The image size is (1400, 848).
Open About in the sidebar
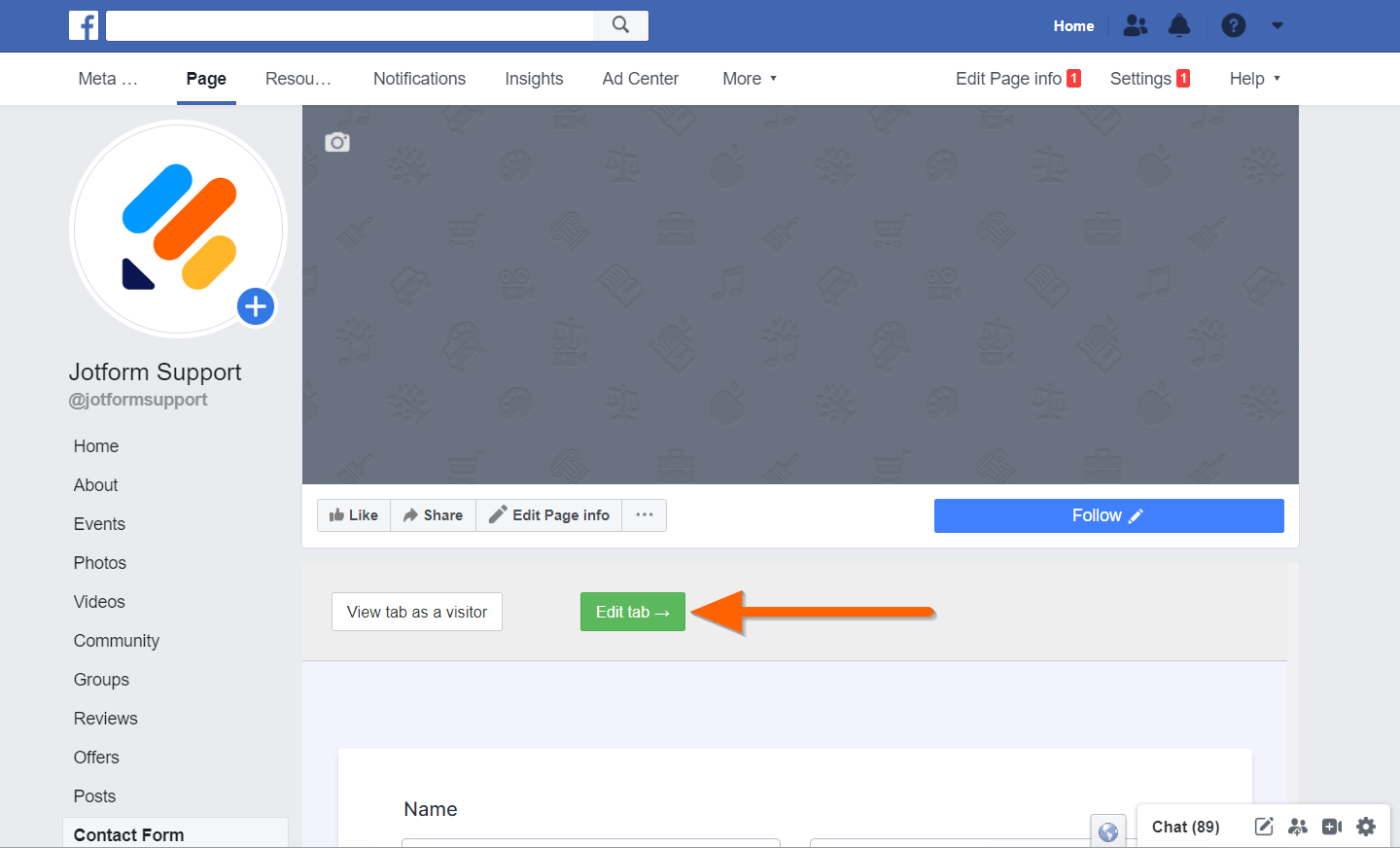click(x=95, y=485)
